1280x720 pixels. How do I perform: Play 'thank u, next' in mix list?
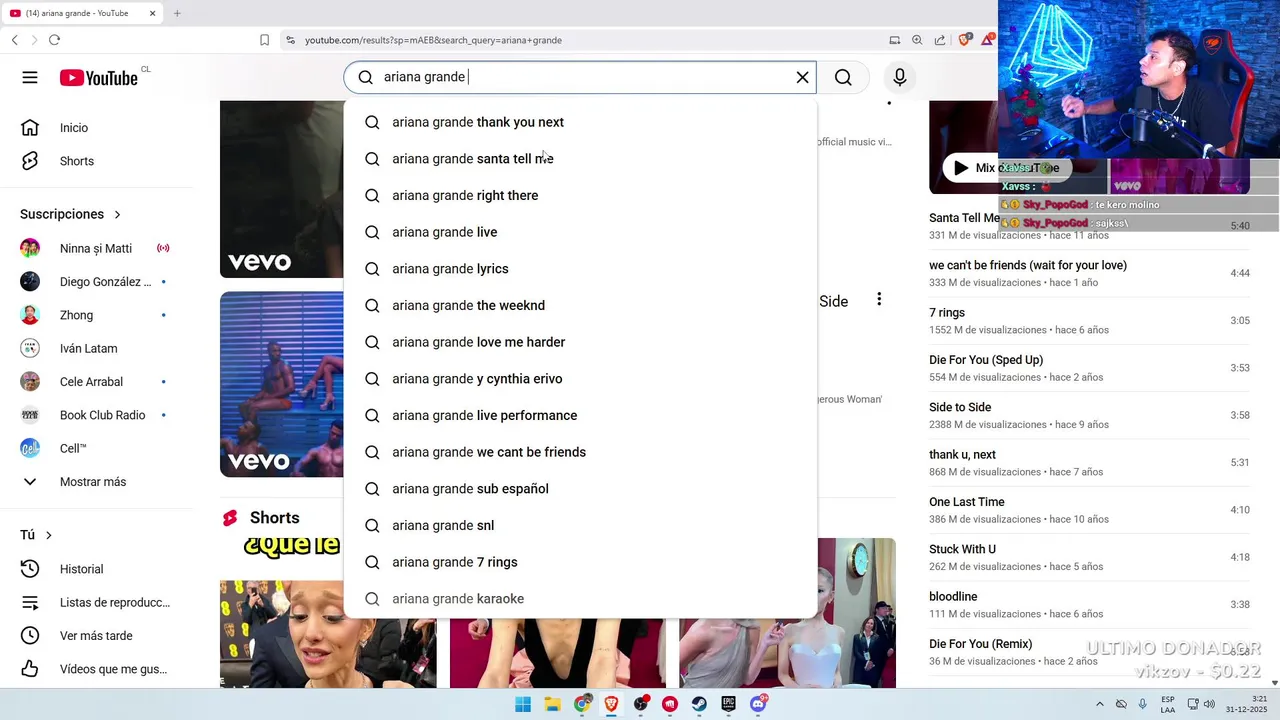1089,463
